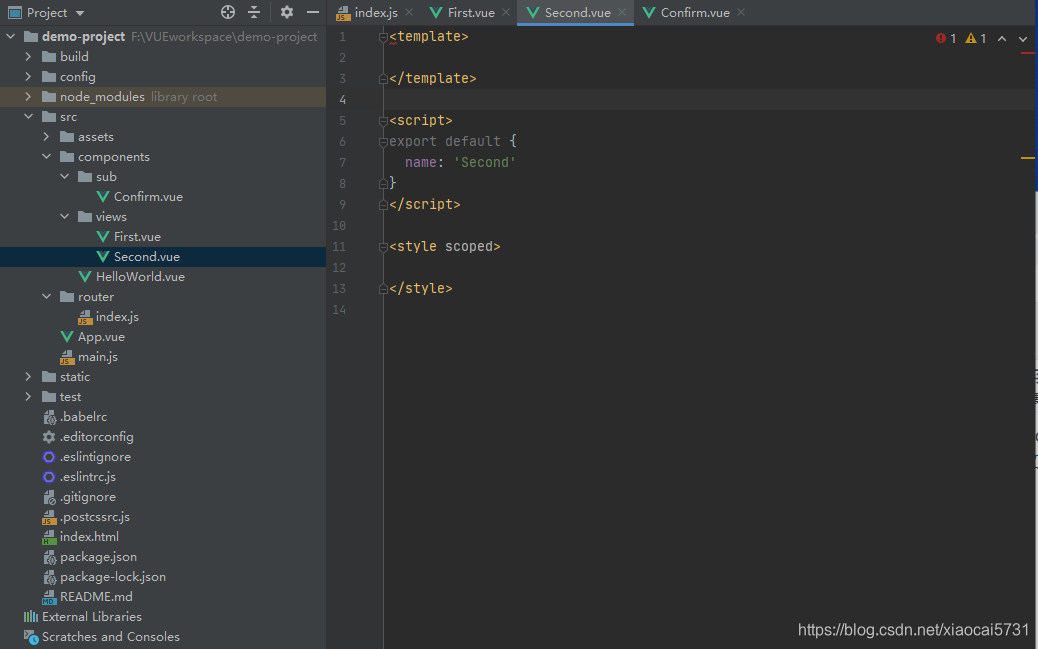Screen dimensions: 1038x649
Task: Fold the template tag on line 1
Action: (383, 37)
